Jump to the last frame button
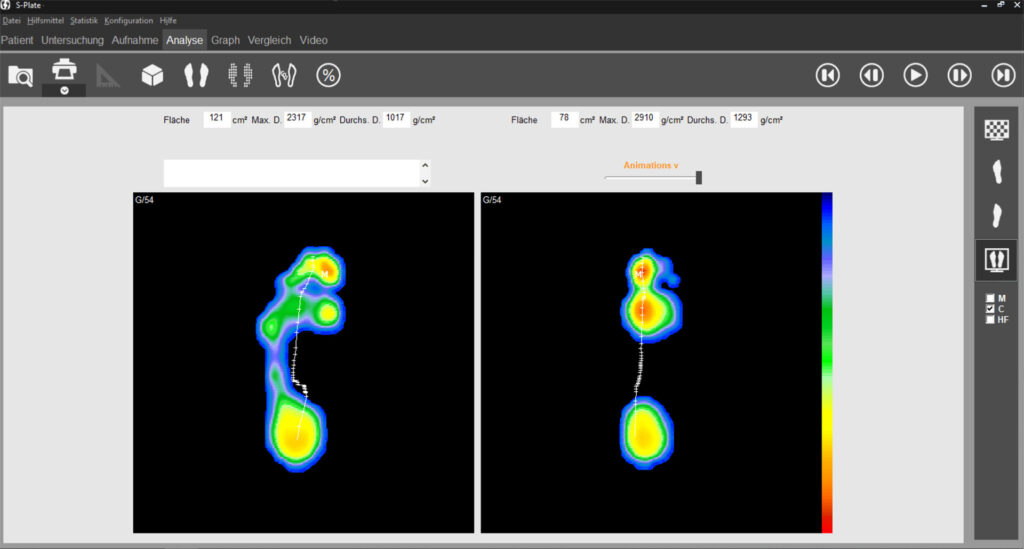 click(x=1002, y=75)
